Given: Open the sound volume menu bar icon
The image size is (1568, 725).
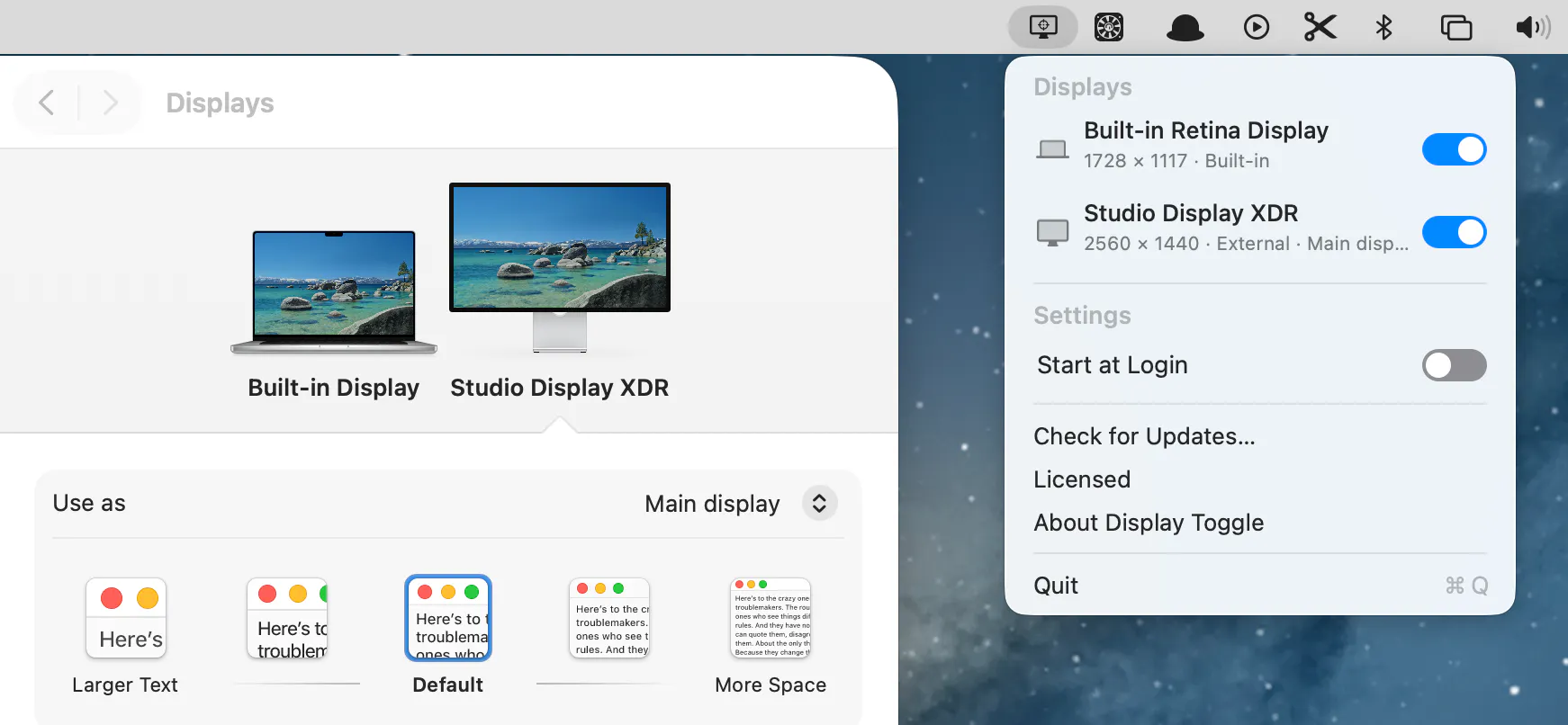Looking at the screenshot, I should click(x=1533, y=27).
